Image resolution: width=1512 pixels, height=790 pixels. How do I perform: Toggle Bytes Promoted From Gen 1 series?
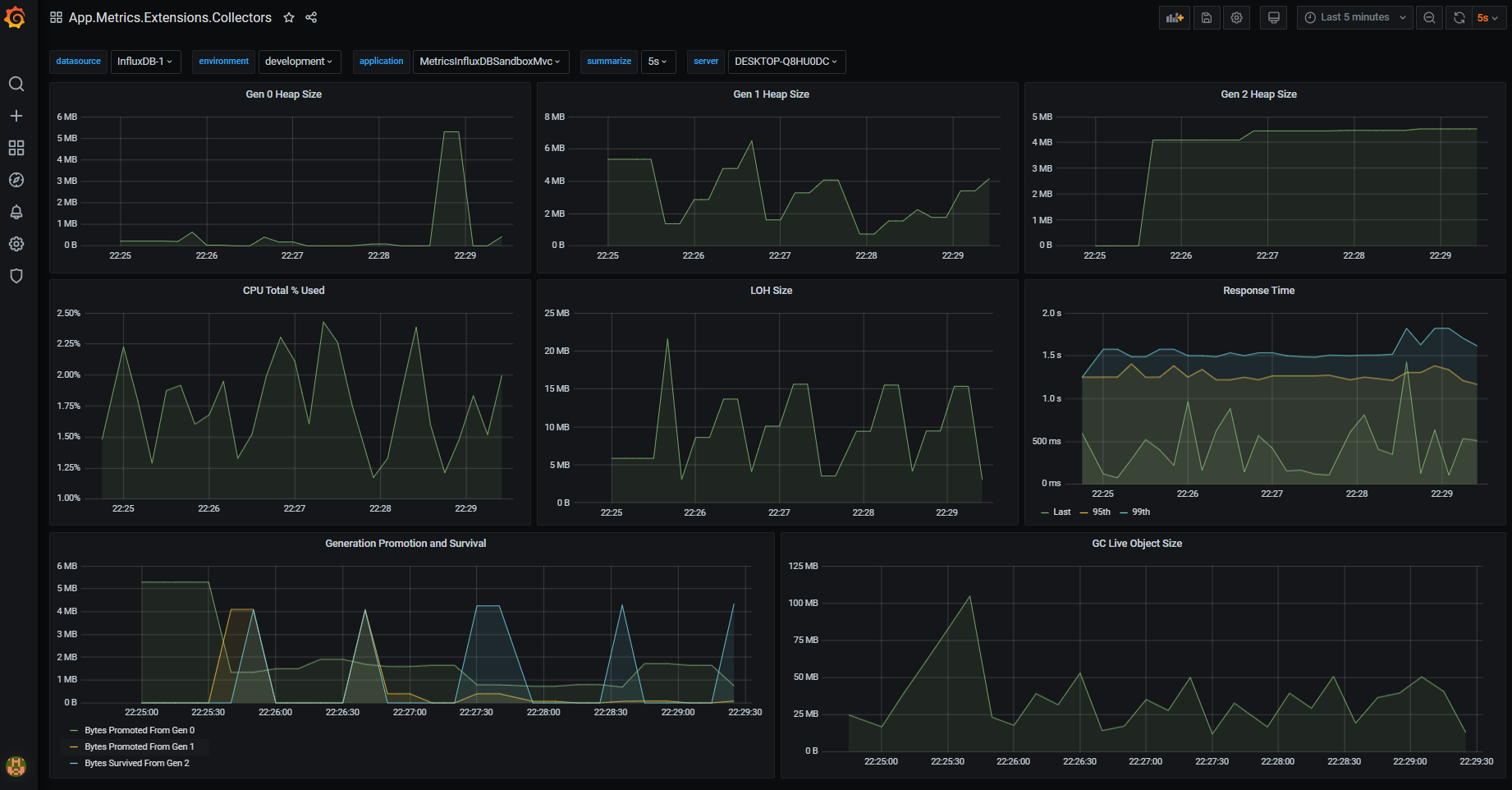(x=140, y=746)
